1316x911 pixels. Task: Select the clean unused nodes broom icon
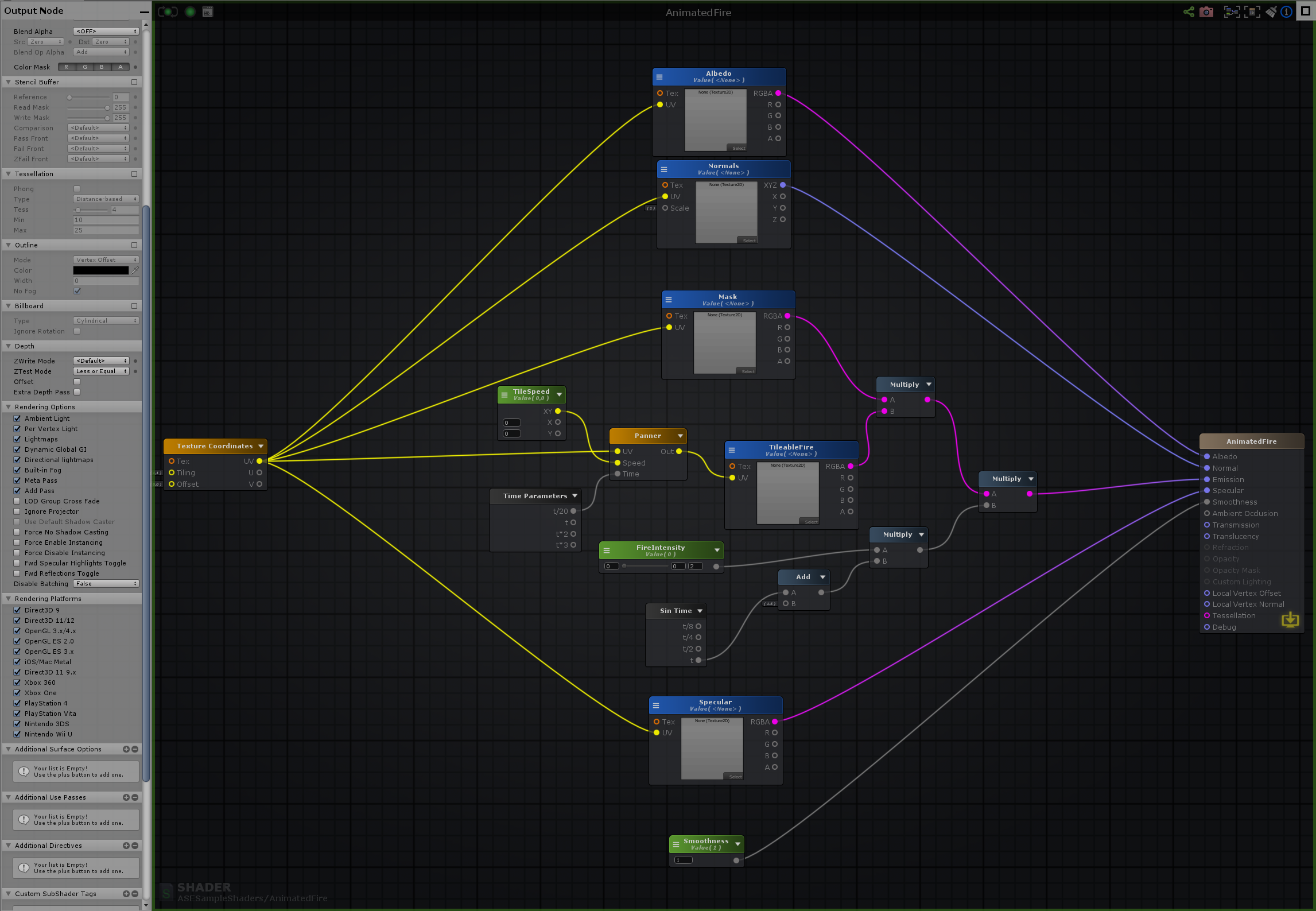tap(1271, 11)
